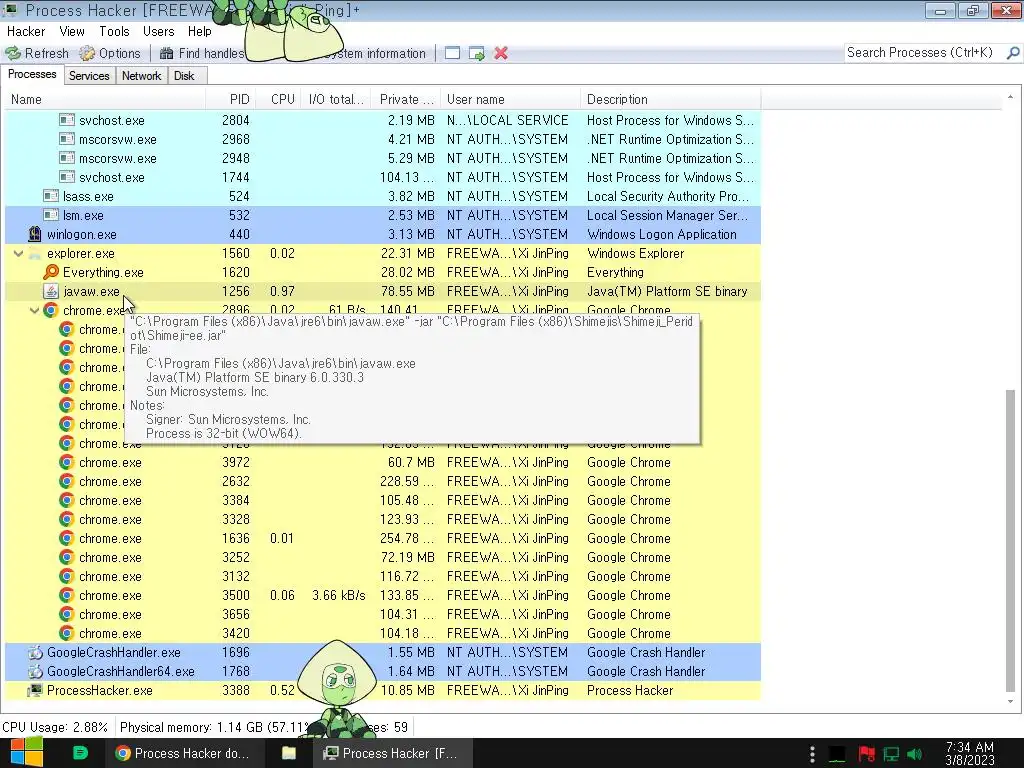This screenshot has width=1024, height=768.
Task: Click the search magnifier icon
Action: pos(1013,53)
